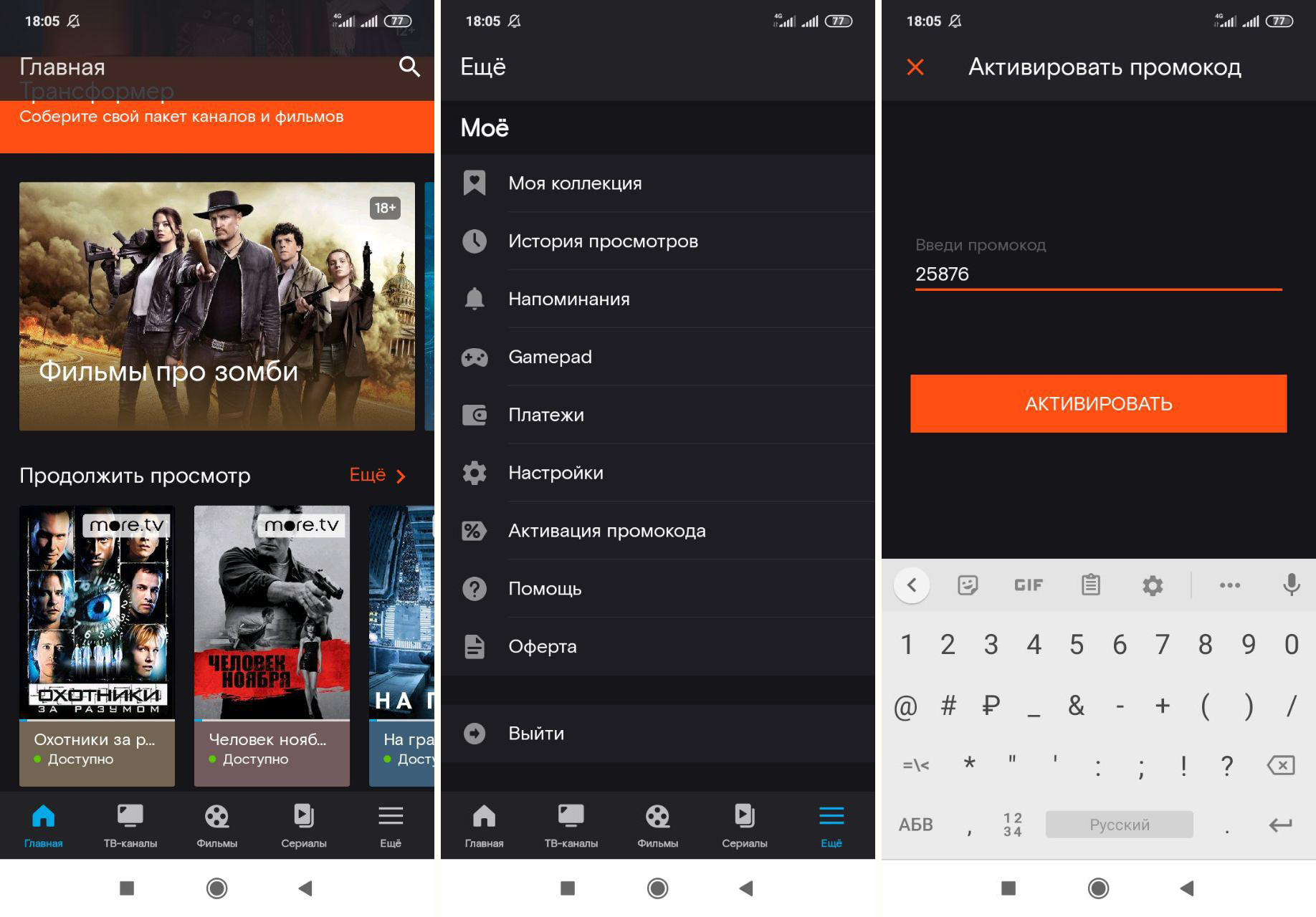Tap the Оферта document icon
Viewport: 1316px width, 917px height.
tap(474, 646)
